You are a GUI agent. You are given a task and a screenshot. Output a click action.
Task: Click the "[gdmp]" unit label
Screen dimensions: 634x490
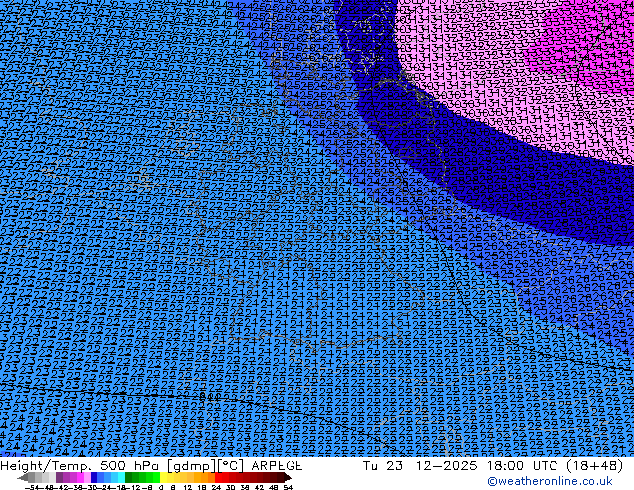coord(192,466)
